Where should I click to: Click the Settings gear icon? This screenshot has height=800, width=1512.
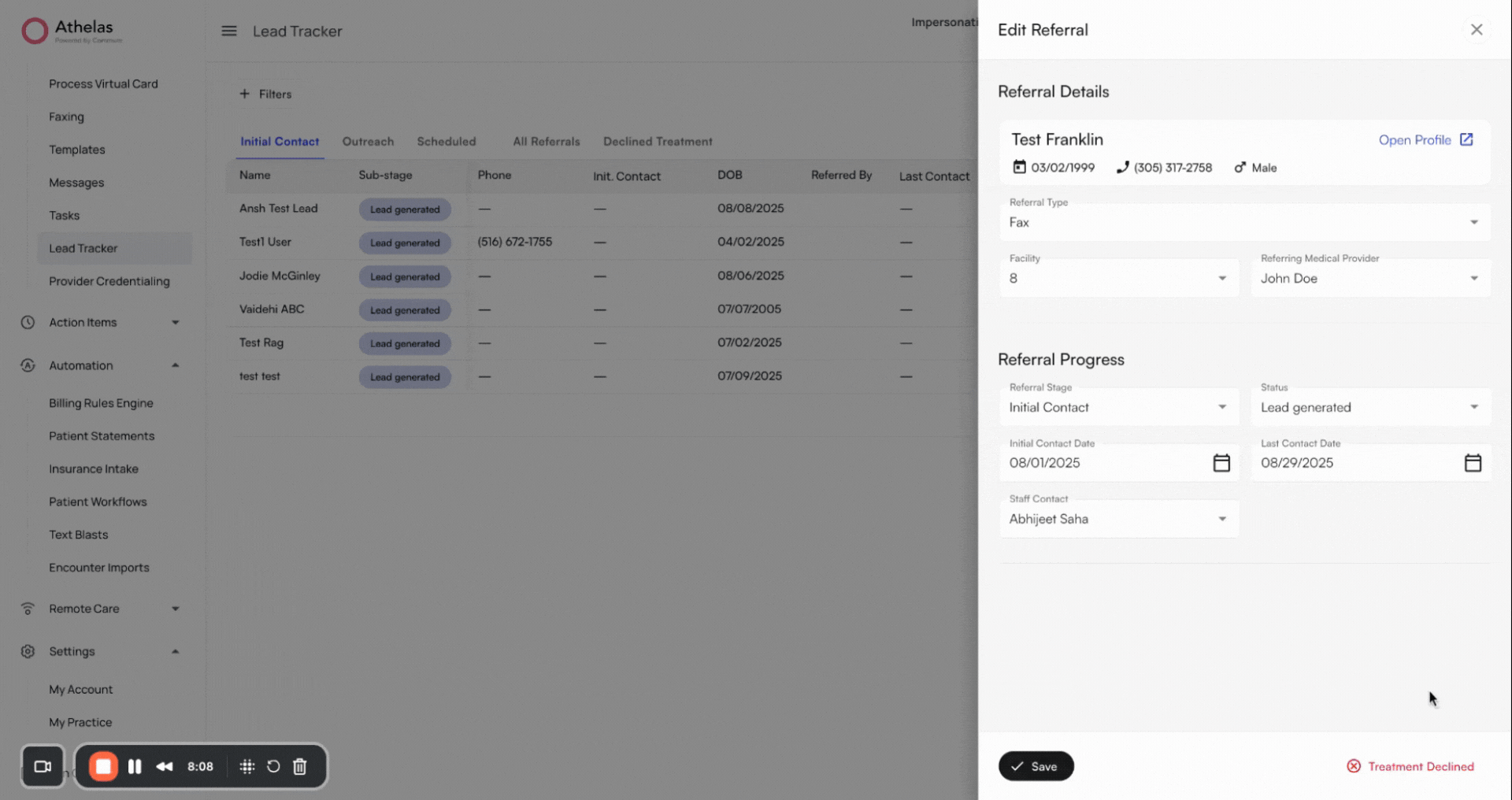28,651
